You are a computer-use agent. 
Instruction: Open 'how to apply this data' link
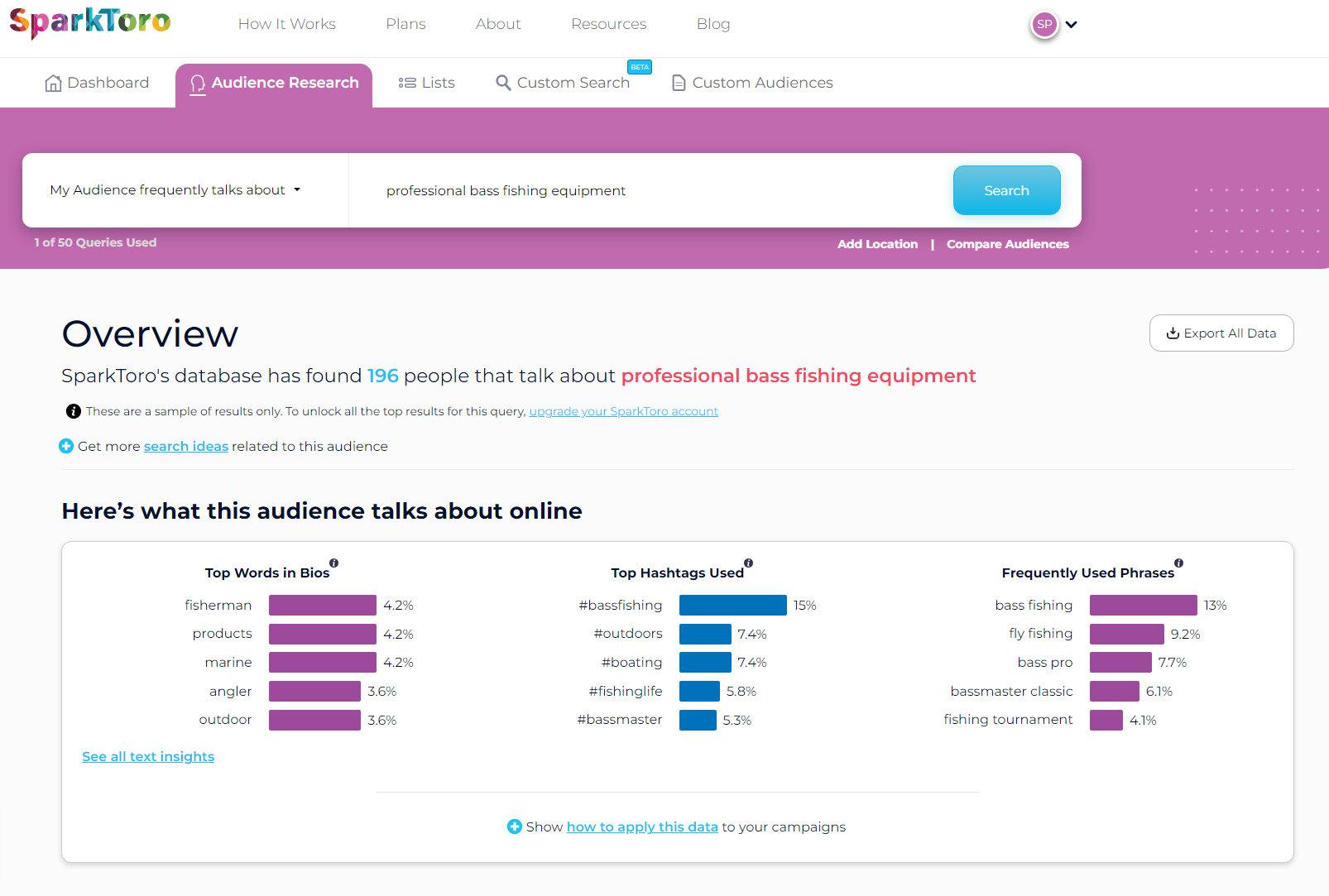click(x=642, y=827)
